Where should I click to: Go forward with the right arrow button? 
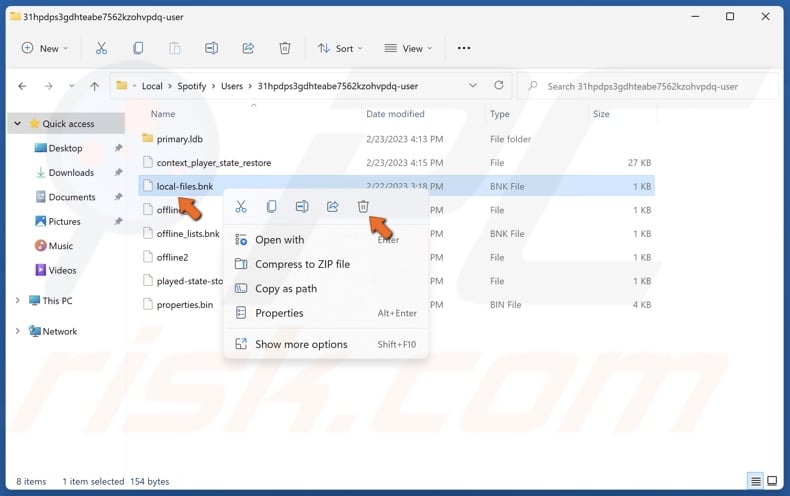[x=48, y=86]
